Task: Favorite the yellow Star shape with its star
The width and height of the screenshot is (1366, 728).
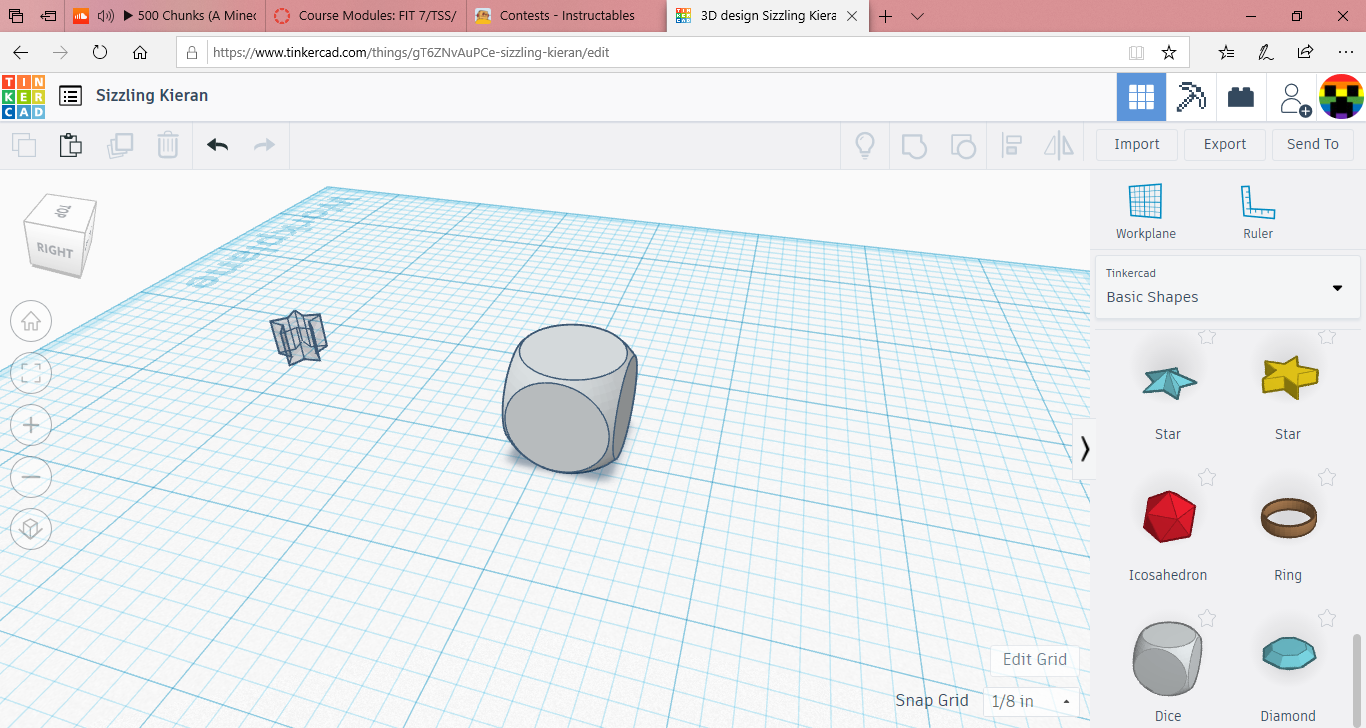Action: (1327, 337)
